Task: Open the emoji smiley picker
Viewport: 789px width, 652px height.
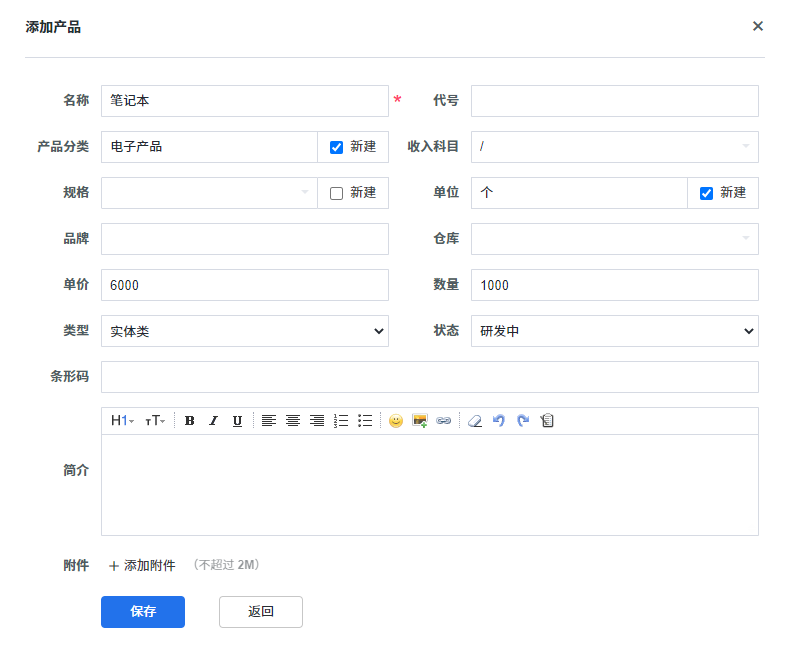Action: click(x=396, y=421)
